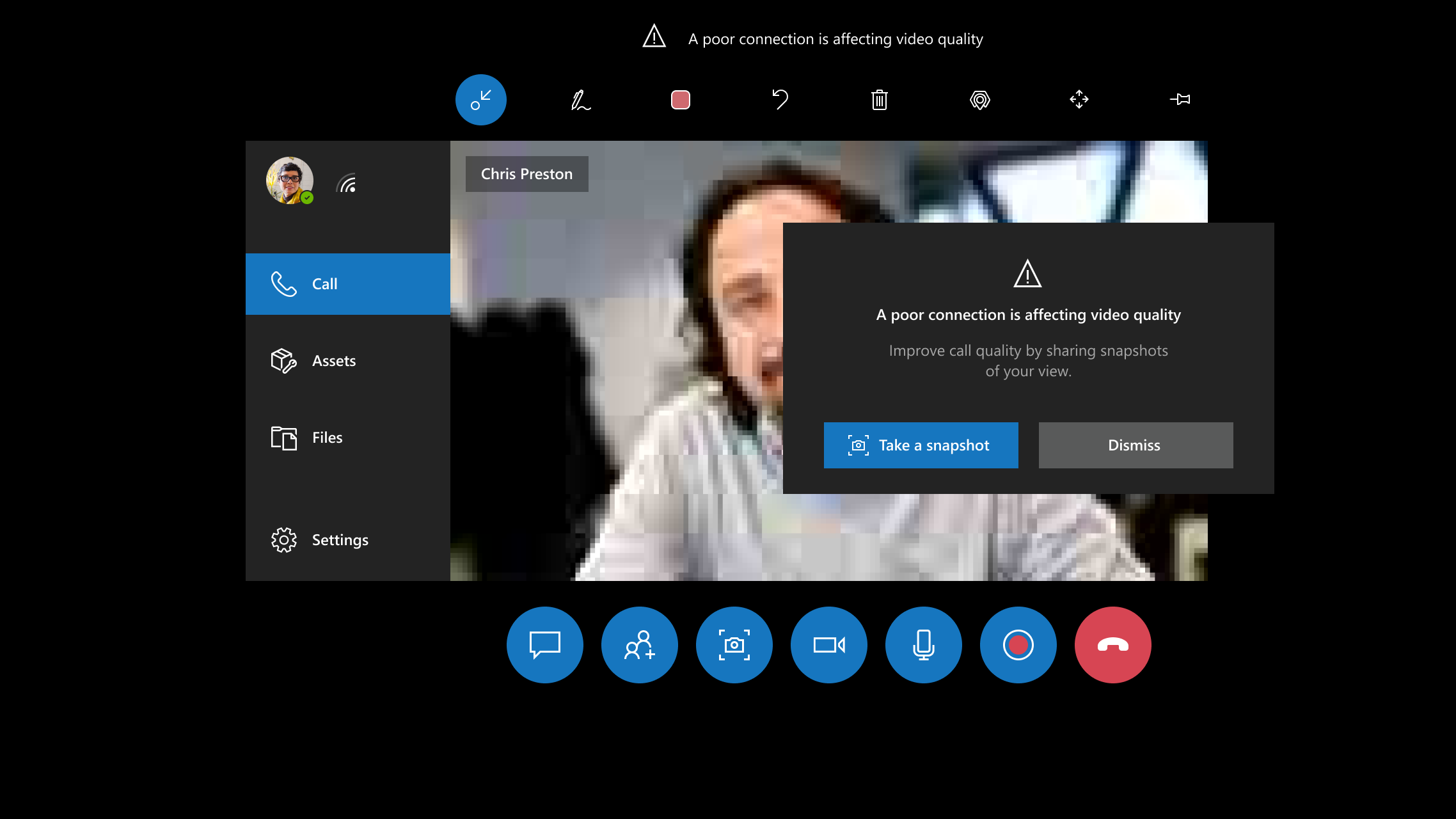The image size is (1456, 819).
Task: Open the Settings section in sidebar
Action: pos(340,539)
